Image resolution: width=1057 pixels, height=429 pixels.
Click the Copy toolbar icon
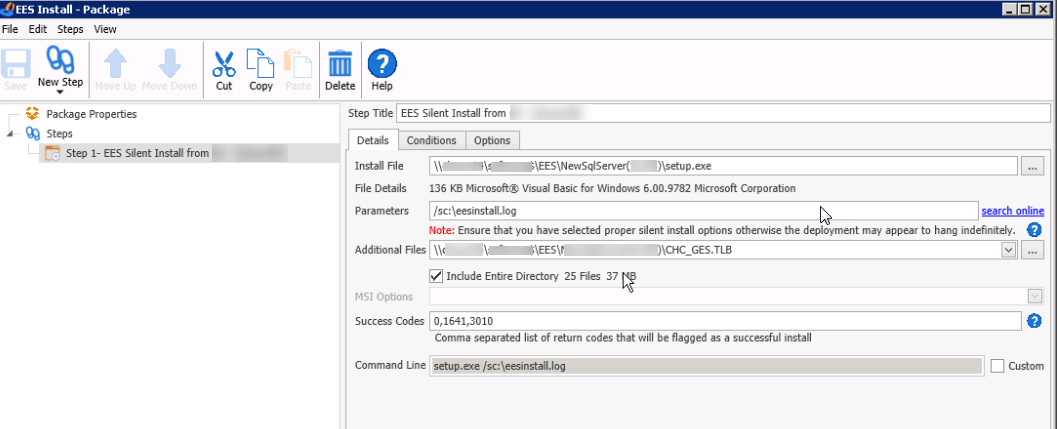(x=261, y=64)
